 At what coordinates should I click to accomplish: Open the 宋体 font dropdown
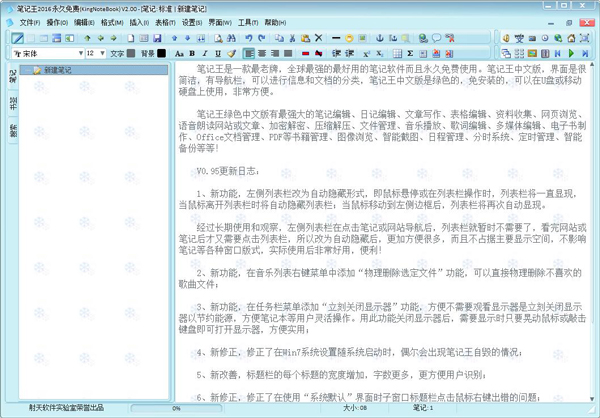(x=81, y=53)
